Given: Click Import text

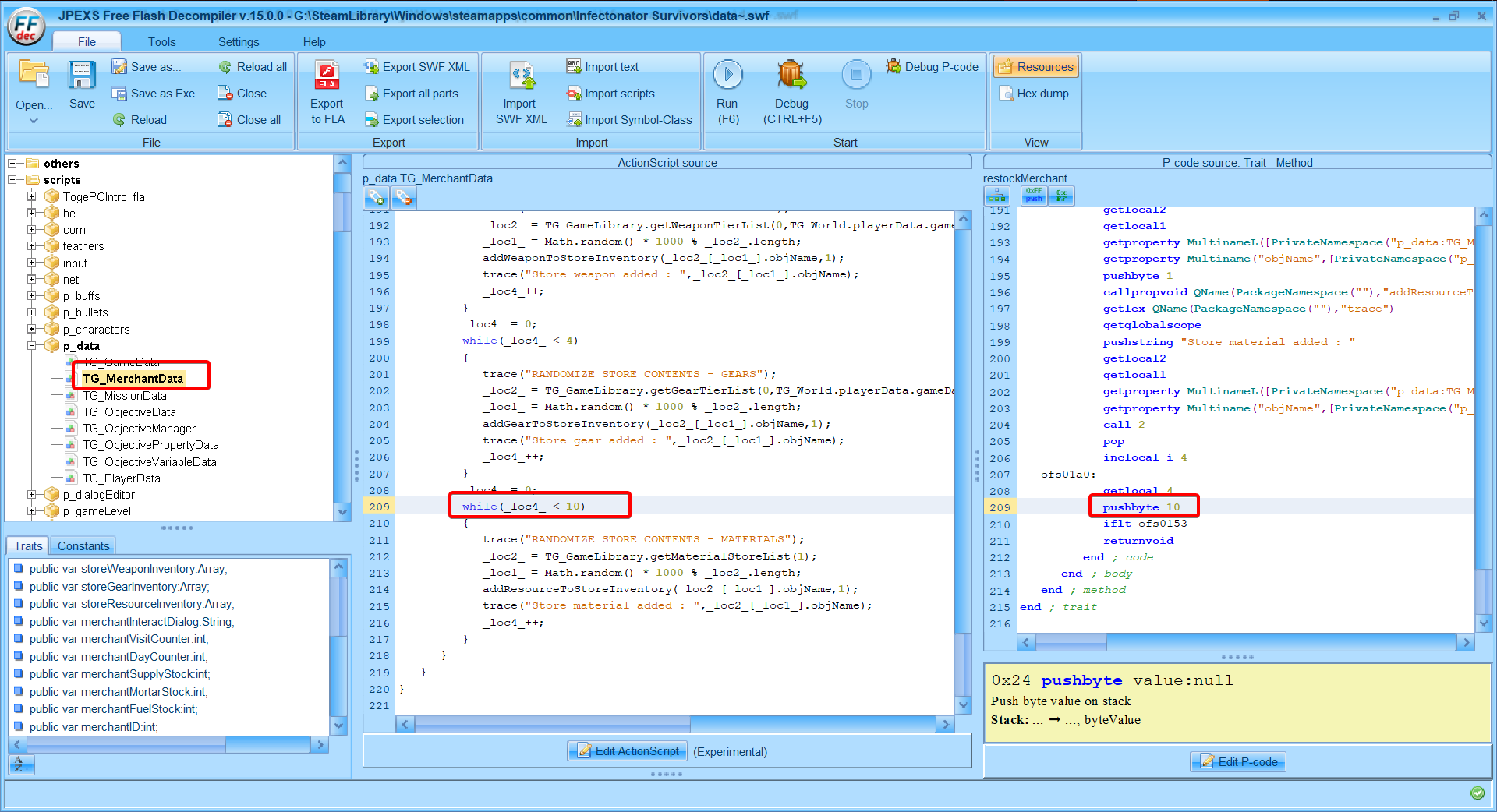Looking at the screenshot, I should 603,67.
